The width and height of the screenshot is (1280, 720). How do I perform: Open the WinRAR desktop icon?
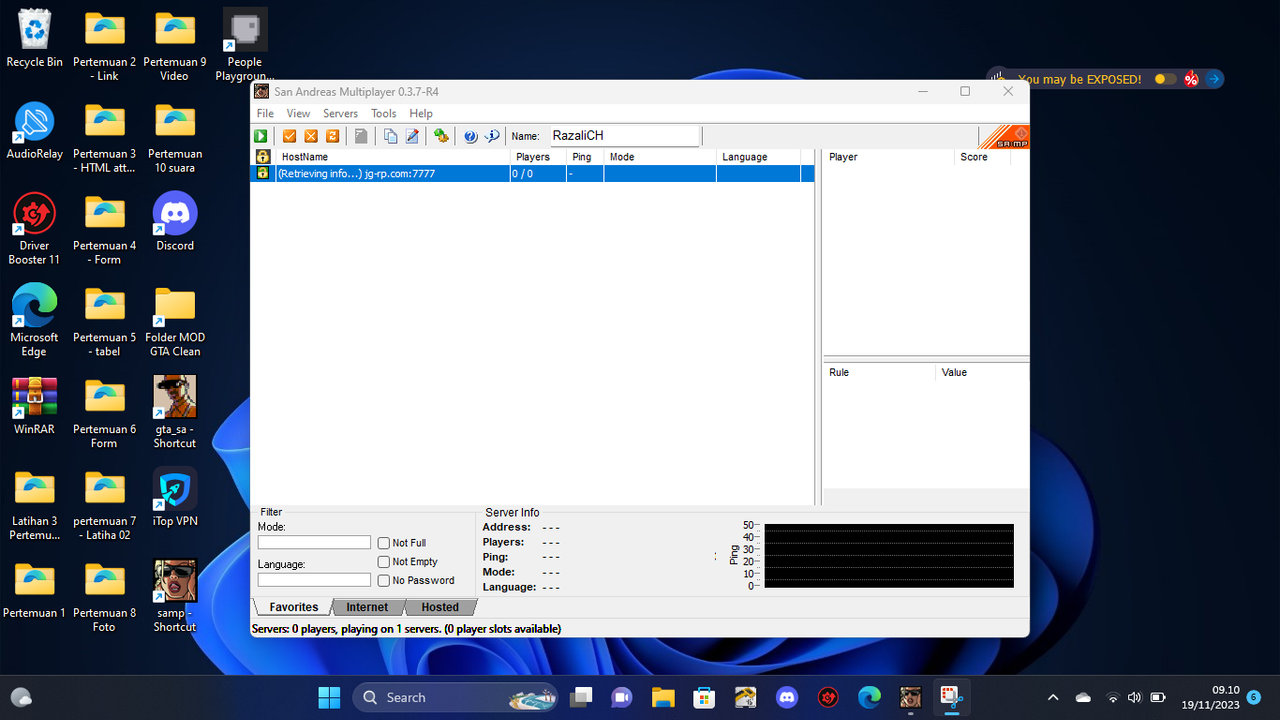click(x=35, y=405)
